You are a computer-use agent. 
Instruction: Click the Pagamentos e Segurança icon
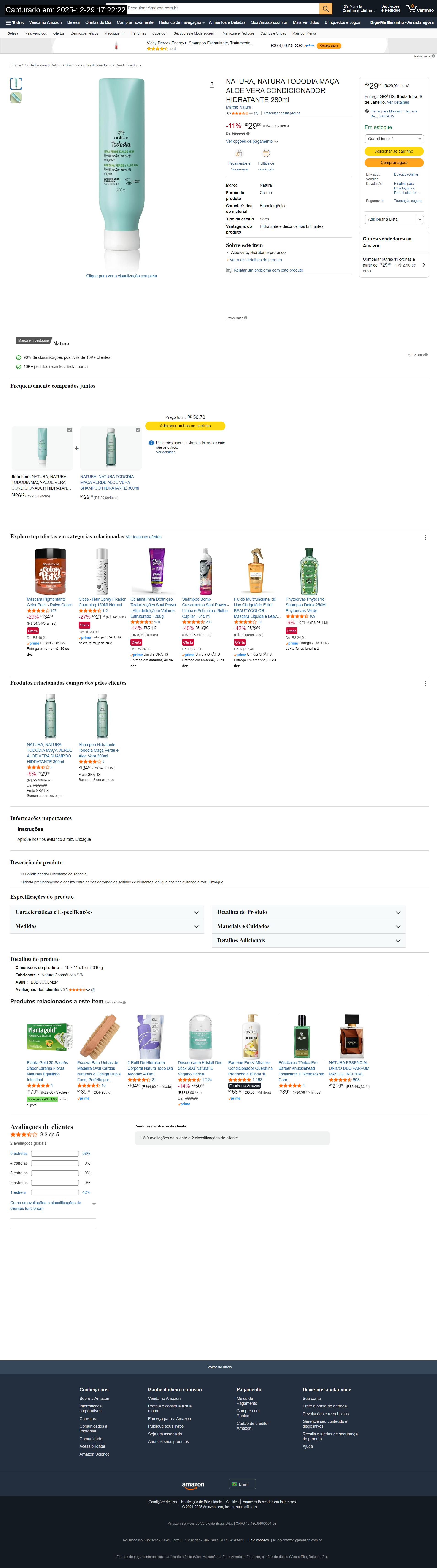point(239,153)
